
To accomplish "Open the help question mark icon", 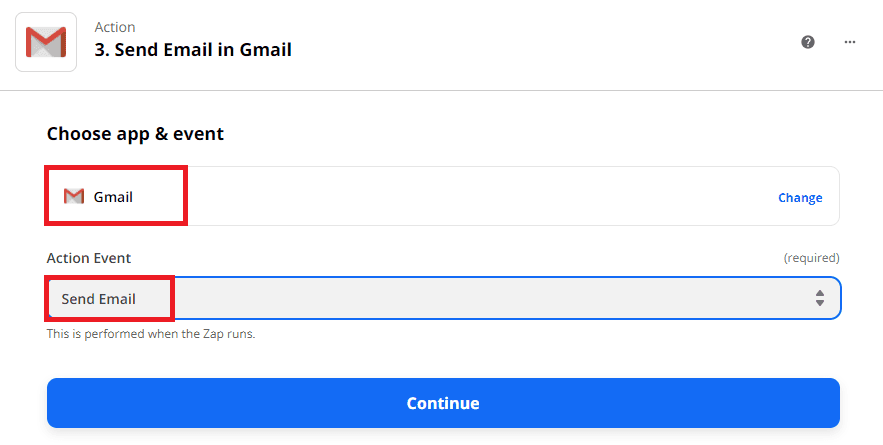I will 808,42.
